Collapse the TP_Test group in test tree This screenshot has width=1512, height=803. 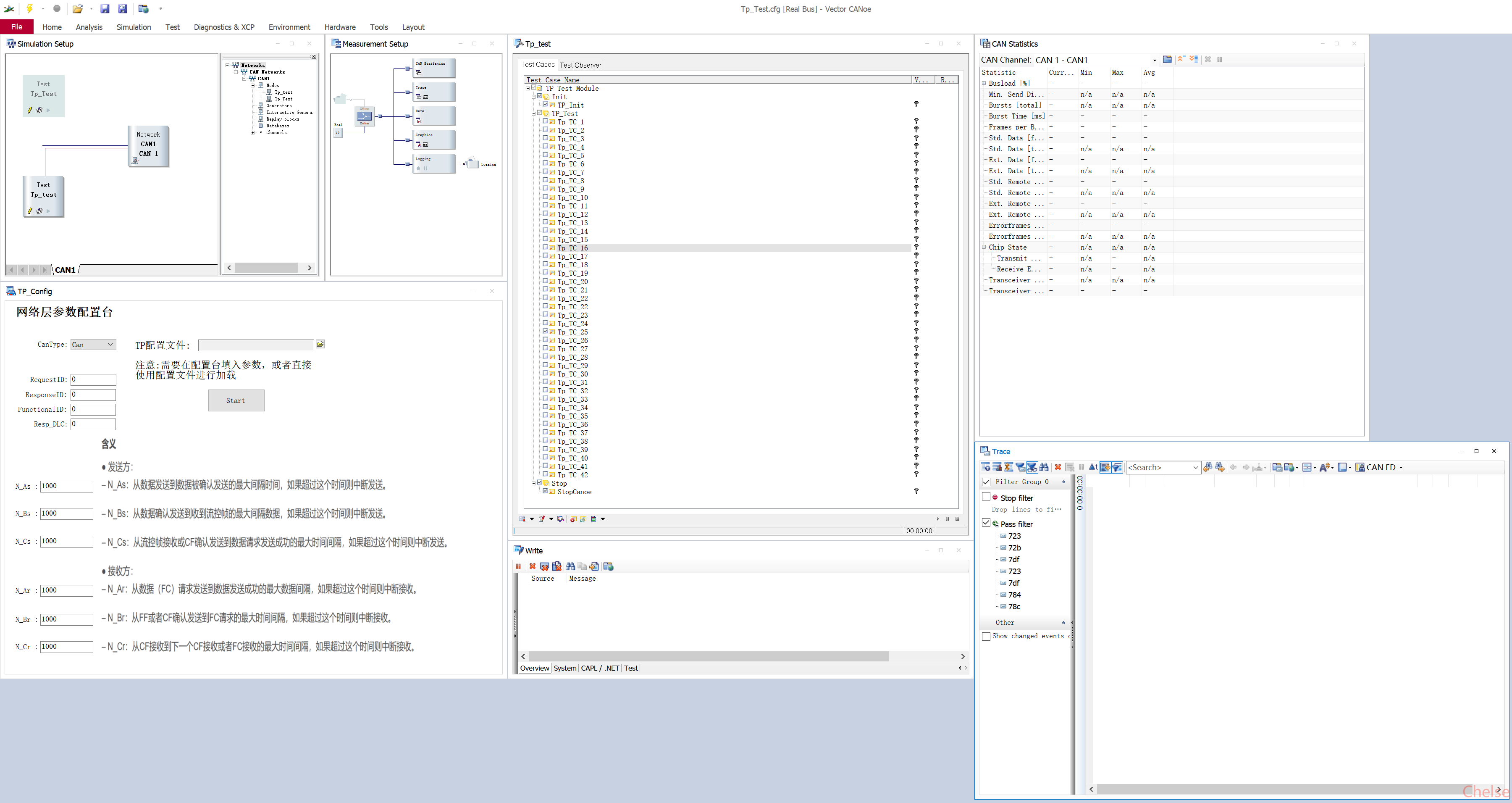click(533, 113)
